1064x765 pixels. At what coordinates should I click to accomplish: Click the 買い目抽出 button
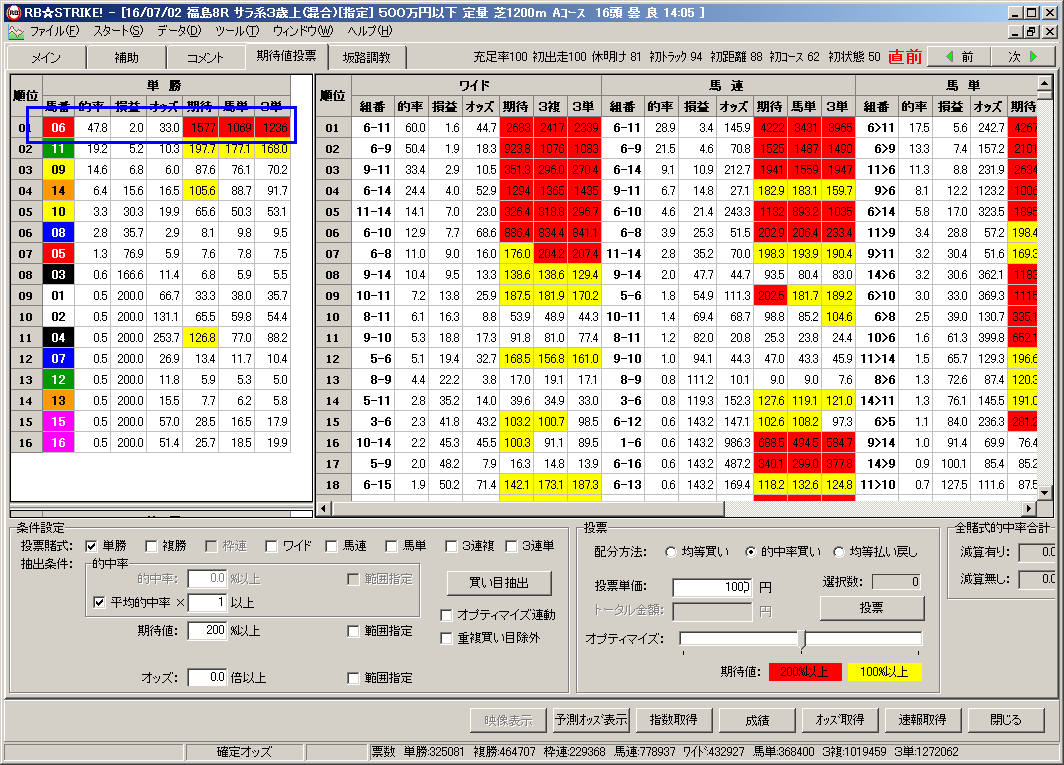point(499,583)
